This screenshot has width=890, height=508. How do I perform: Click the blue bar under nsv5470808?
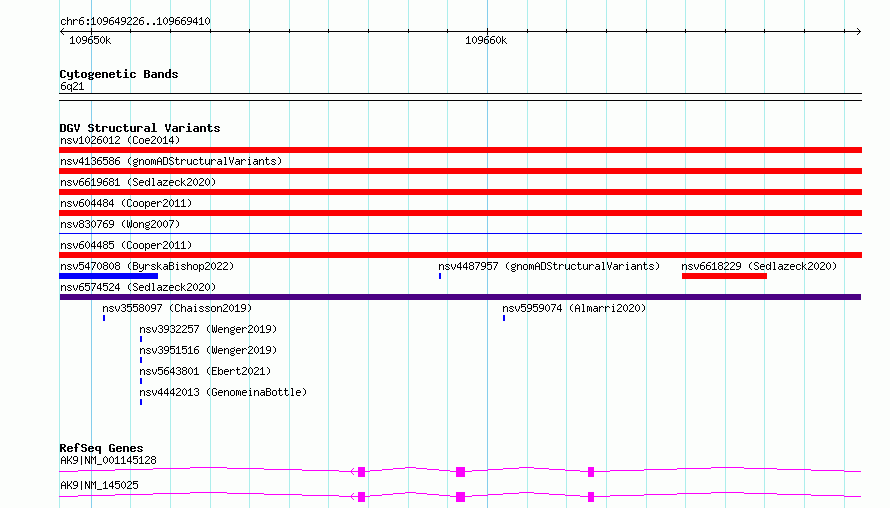[x=108, y=276]
